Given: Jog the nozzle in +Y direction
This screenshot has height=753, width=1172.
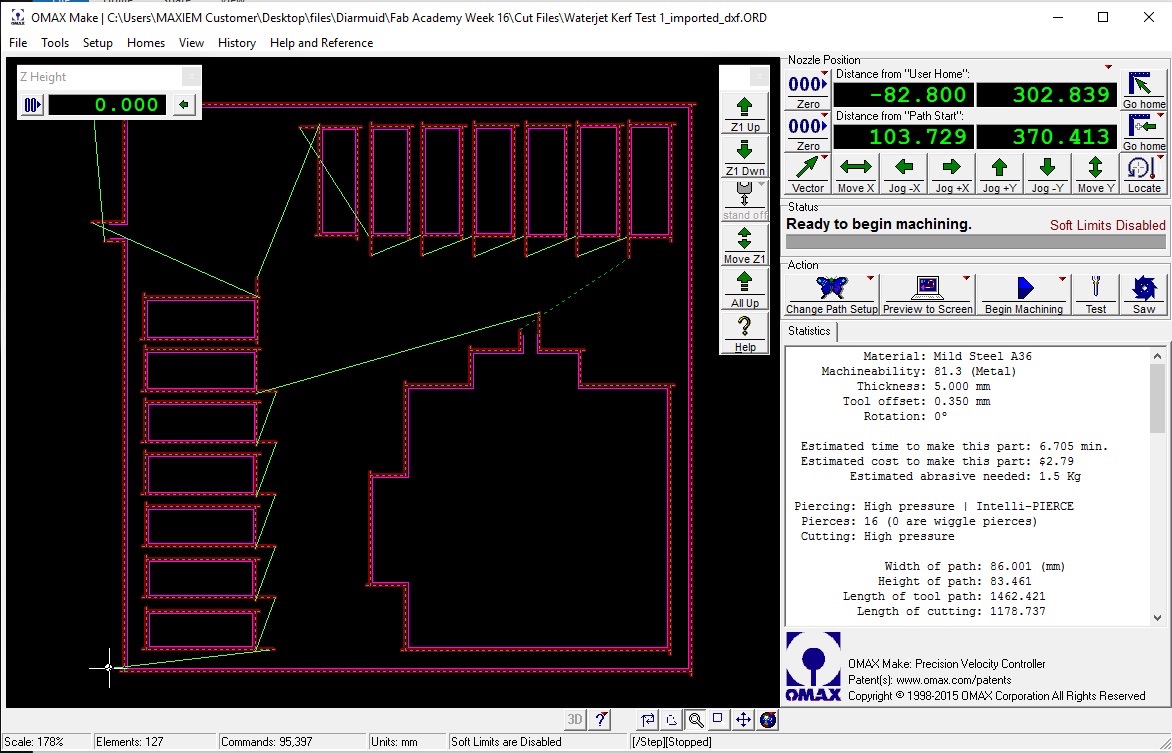Looking at the screenshot, I should click(x=999, y=174).
